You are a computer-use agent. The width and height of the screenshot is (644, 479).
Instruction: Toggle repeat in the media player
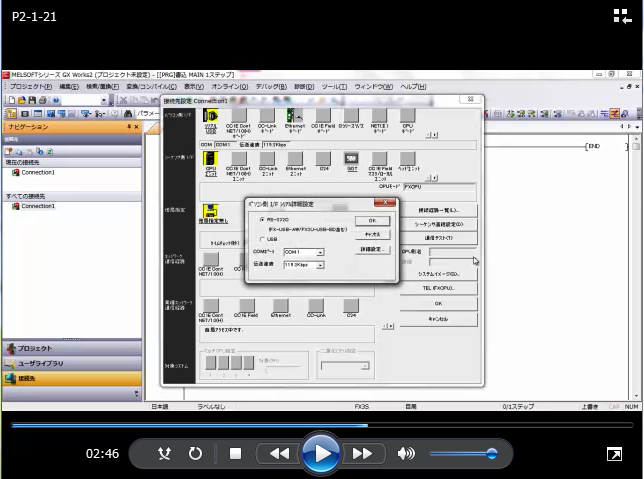196,454
